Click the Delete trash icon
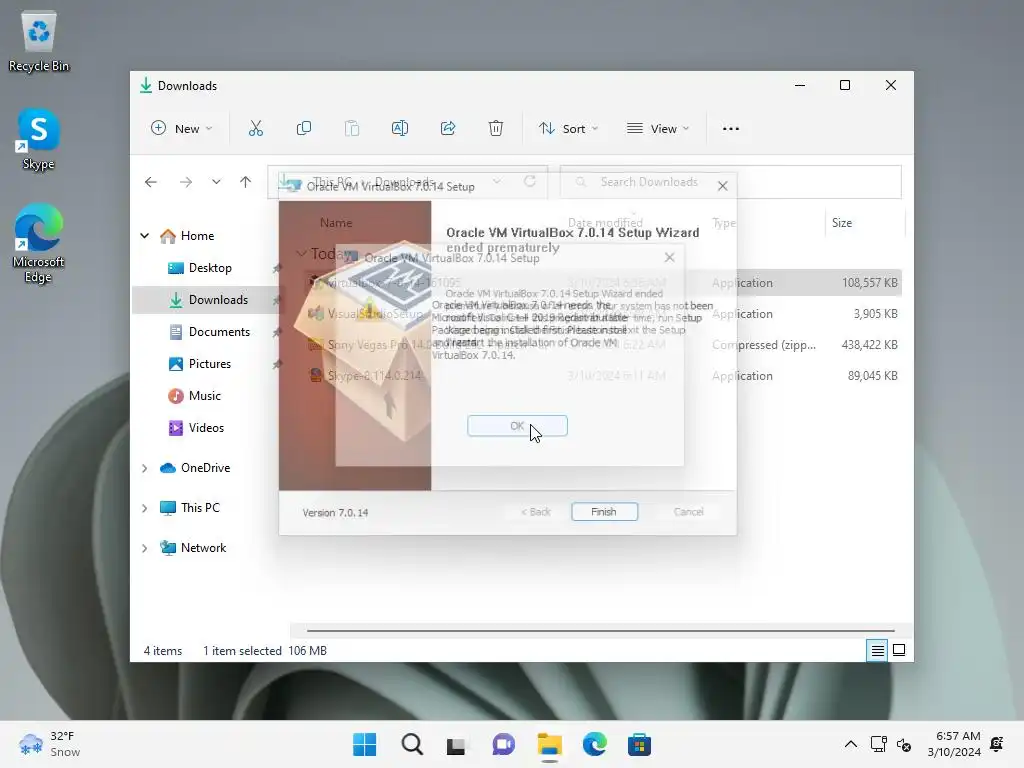Image resolution: width=1024 pixels, height=768 pixels. click(x=496, y=129)
